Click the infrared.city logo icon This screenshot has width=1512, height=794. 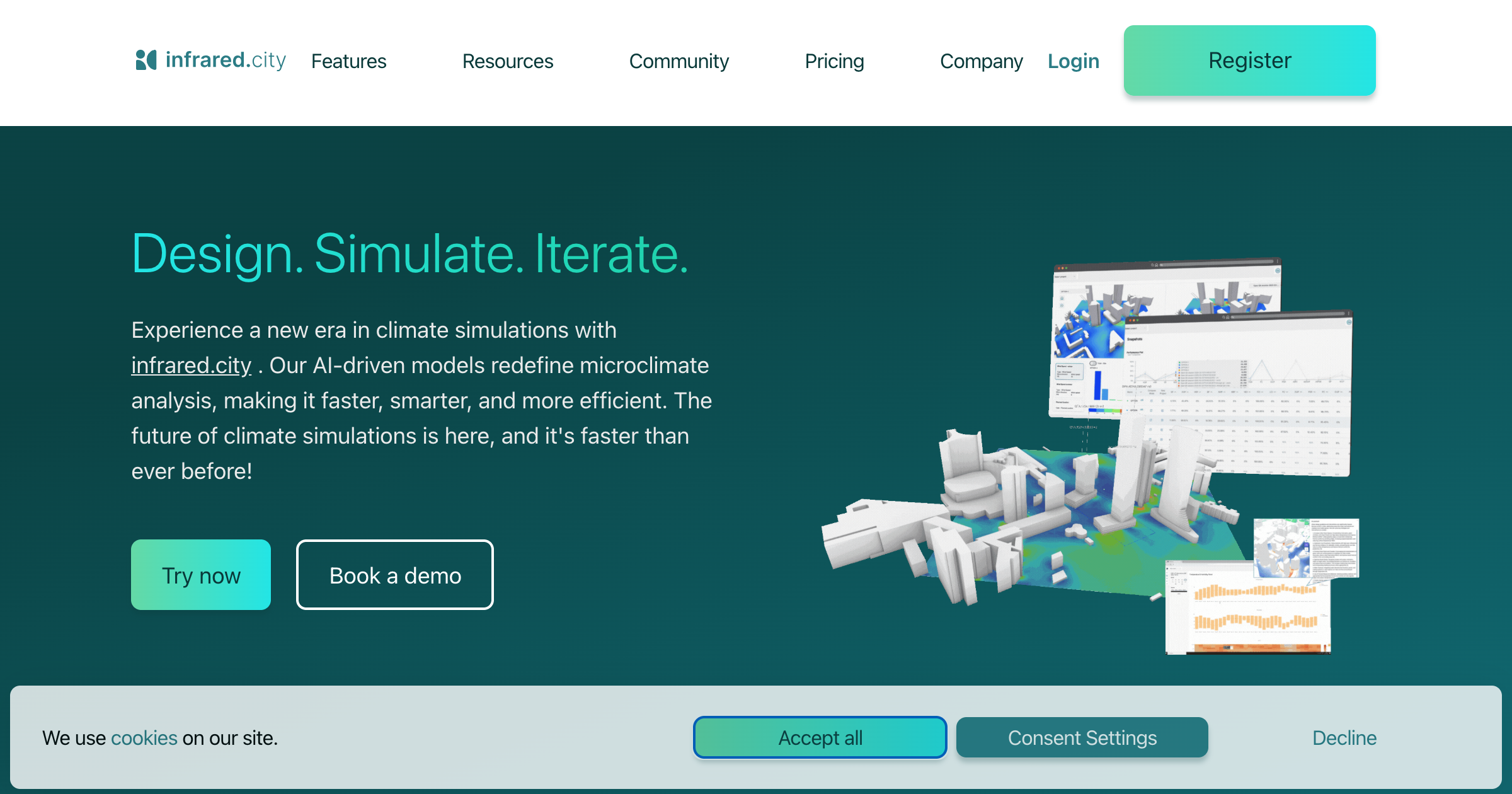tap(146, 60)
